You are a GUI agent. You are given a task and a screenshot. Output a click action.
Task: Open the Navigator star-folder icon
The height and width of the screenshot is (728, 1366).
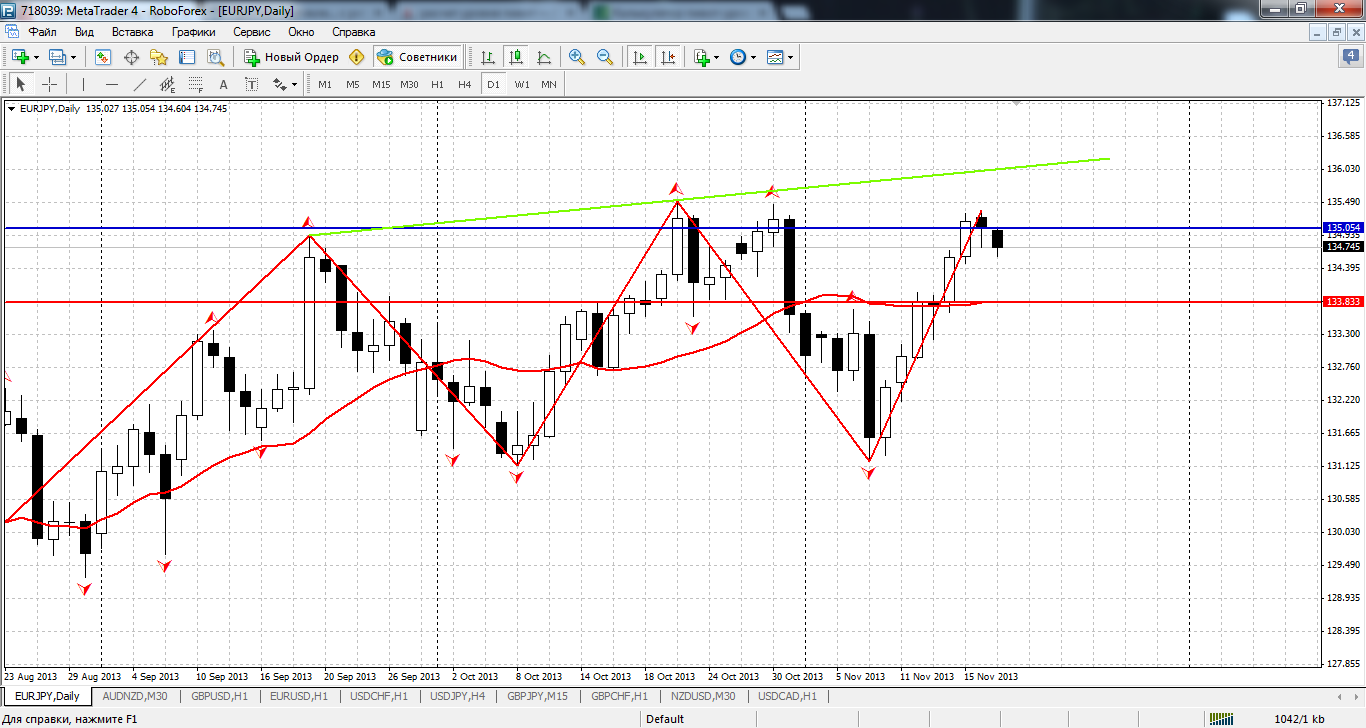point(158,57)
